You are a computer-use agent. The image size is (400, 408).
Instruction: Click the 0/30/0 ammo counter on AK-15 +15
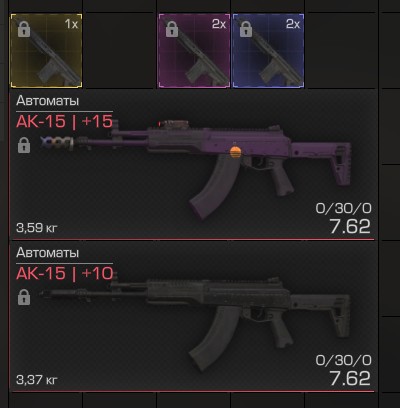(343, 208)
